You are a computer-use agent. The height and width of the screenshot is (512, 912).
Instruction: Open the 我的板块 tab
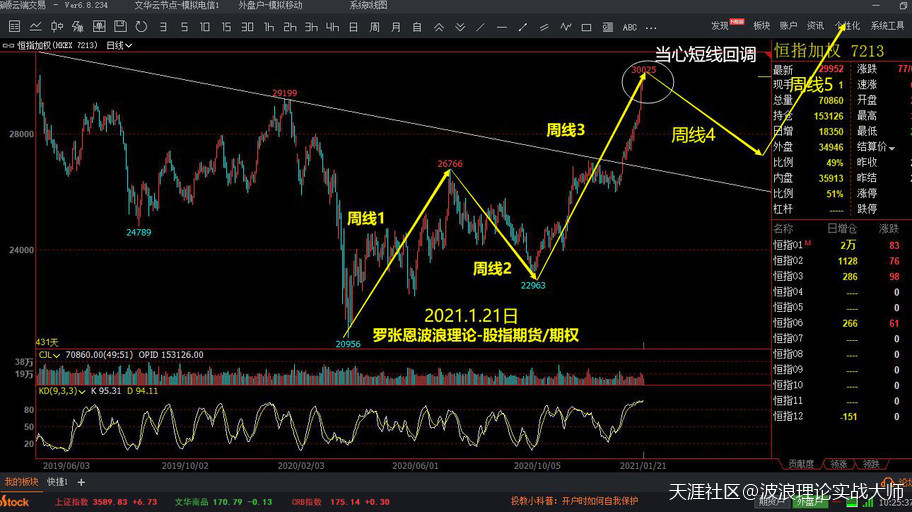22,482
